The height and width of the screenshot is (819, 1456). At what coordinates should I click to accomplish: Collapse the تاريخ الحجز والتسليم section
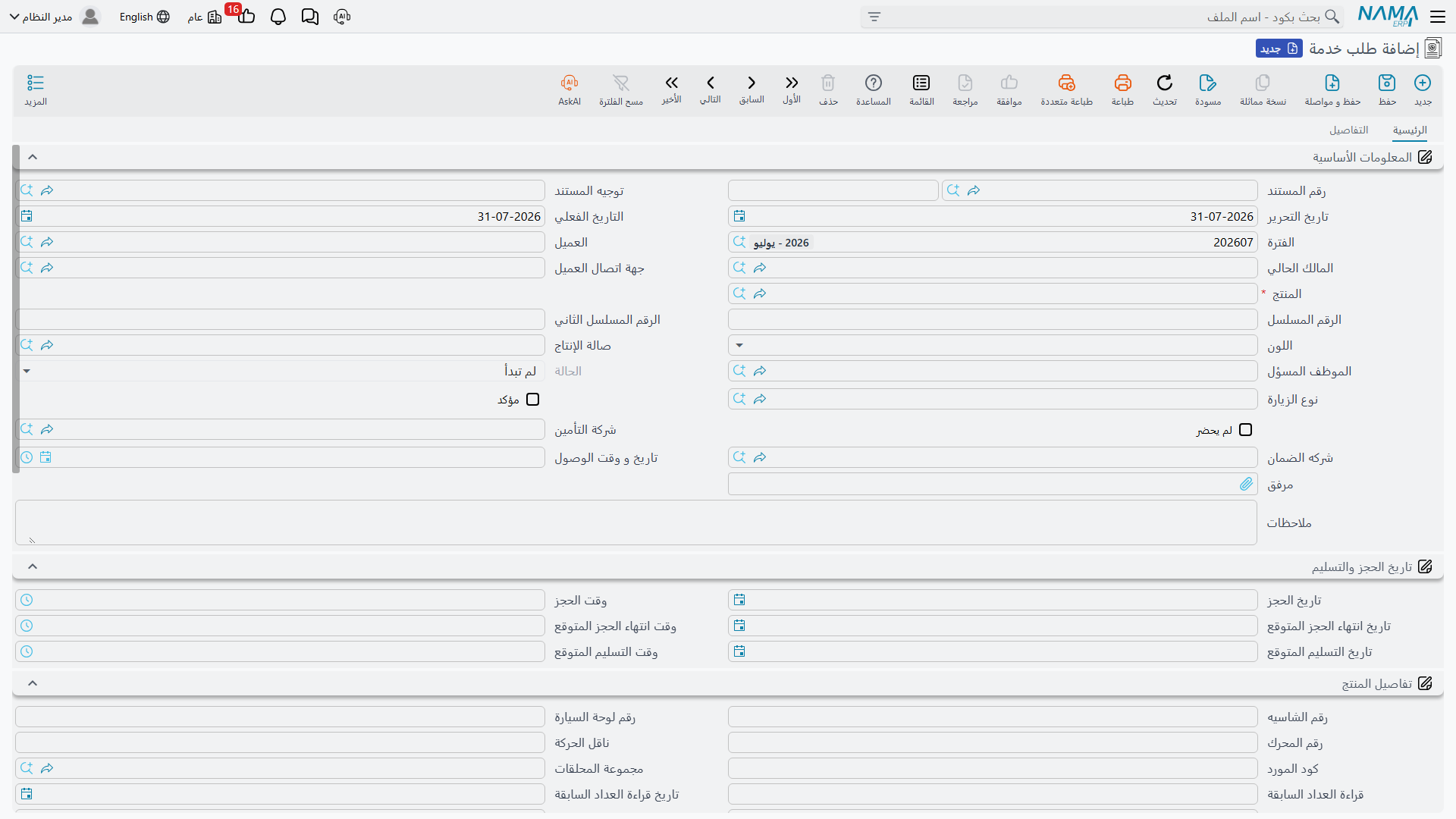pos(33,566)
